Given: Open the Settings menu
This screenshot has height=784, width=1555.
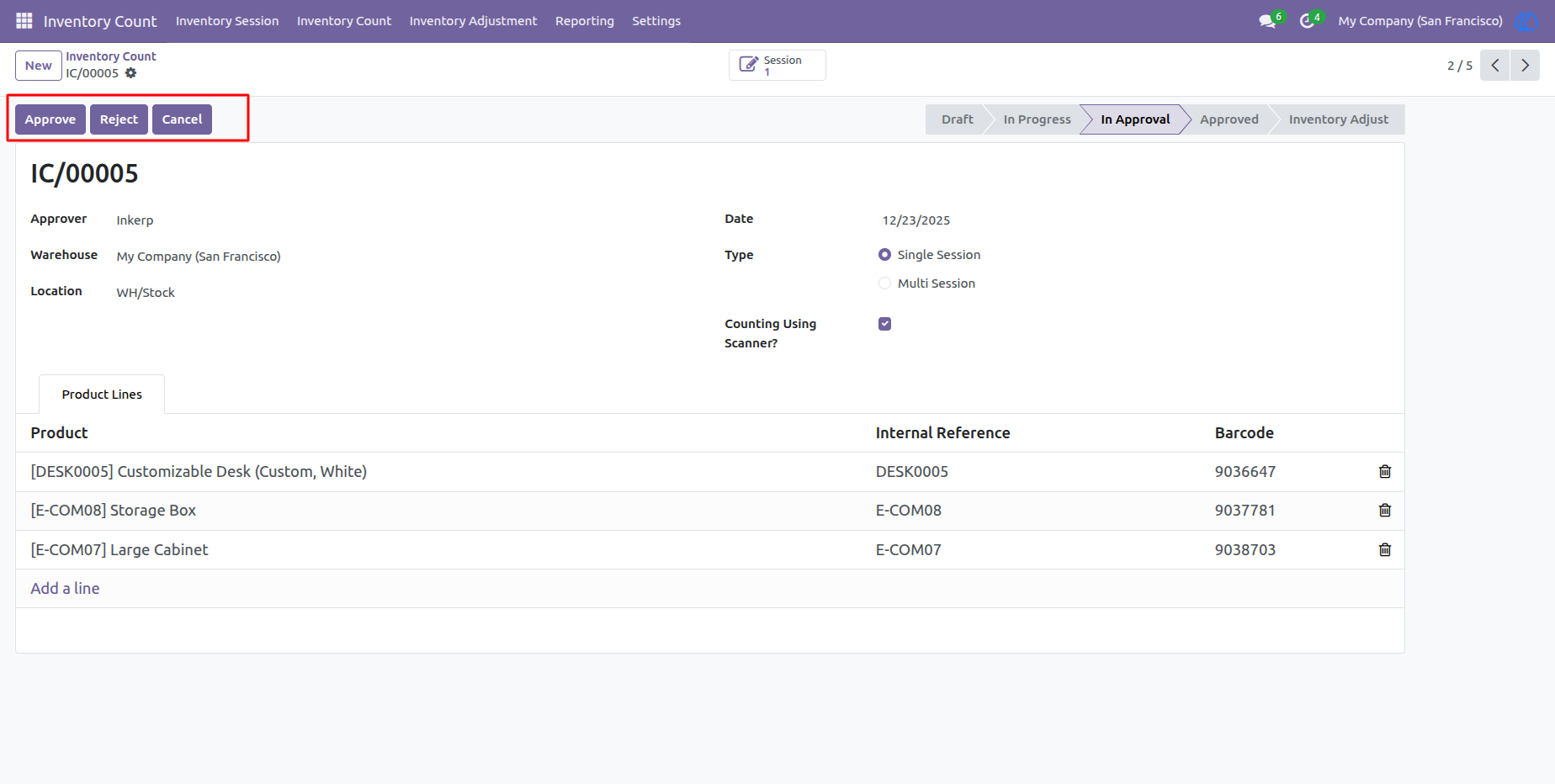Looking at the screenshot, I should point(656,21).
